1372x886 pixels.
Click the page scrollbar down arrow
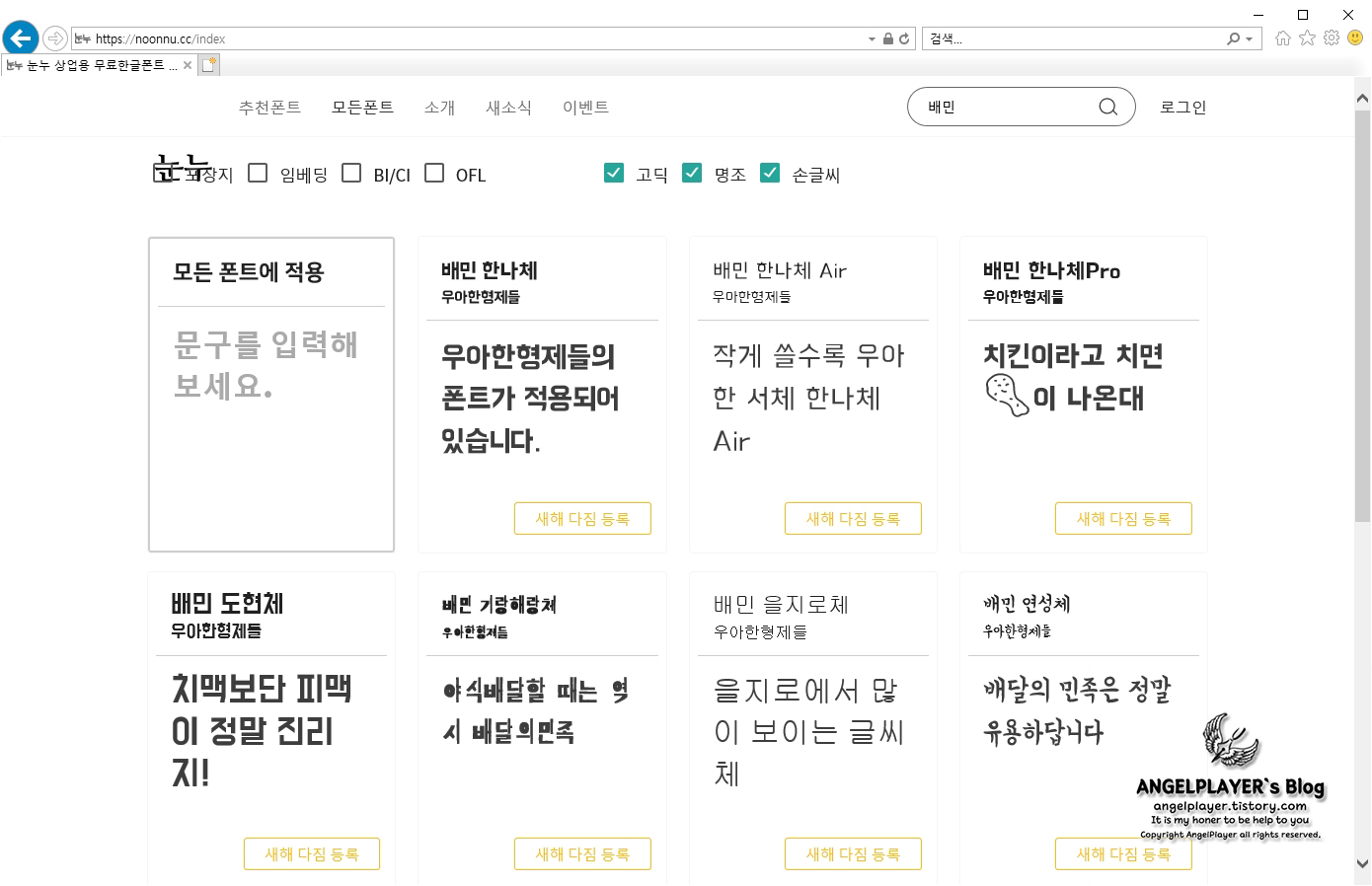click(1362, 862)
